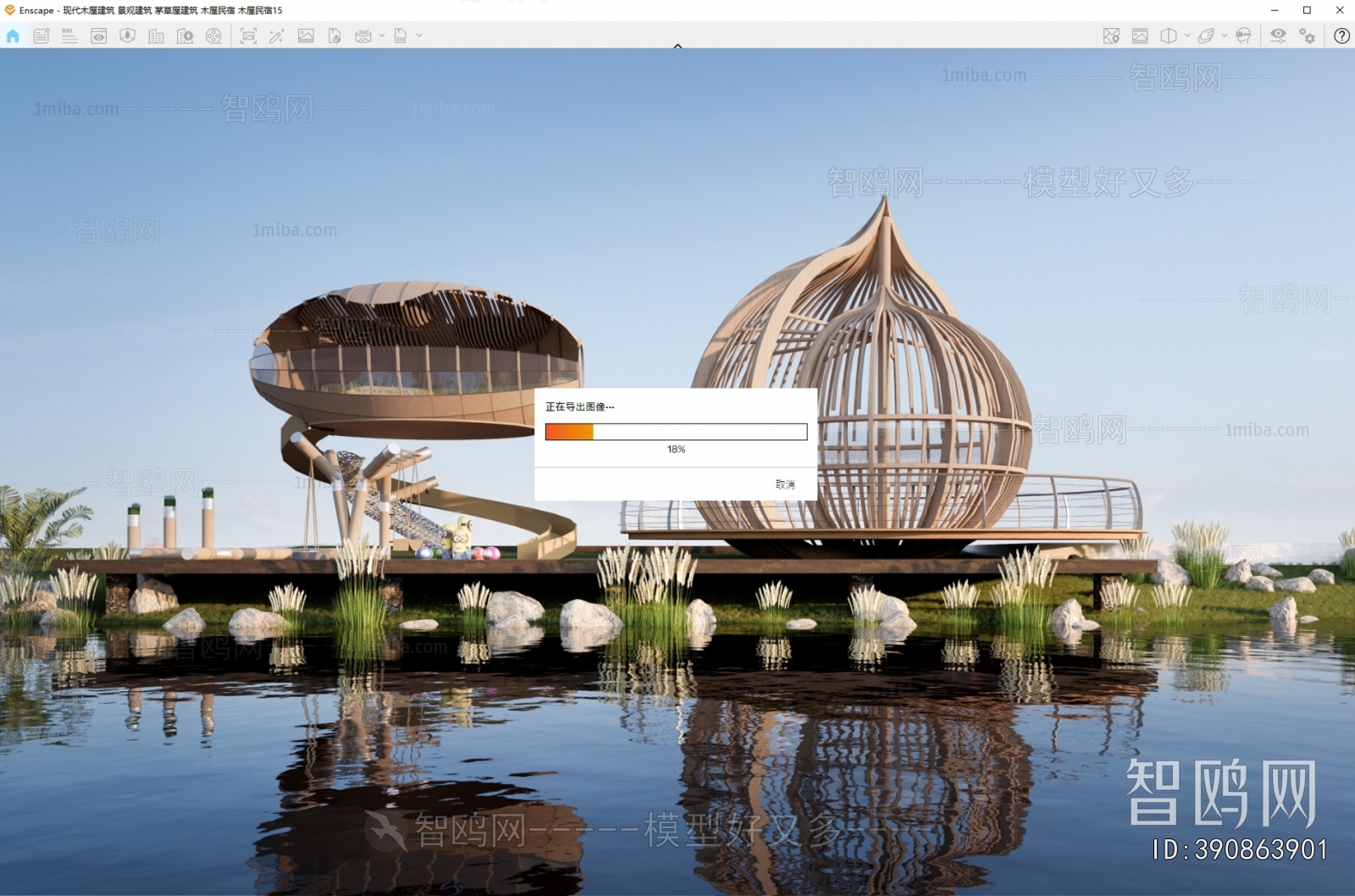Expand the EXE export dropdown arrow
This screenshot has width=1355, height=896.
[419, 36]
